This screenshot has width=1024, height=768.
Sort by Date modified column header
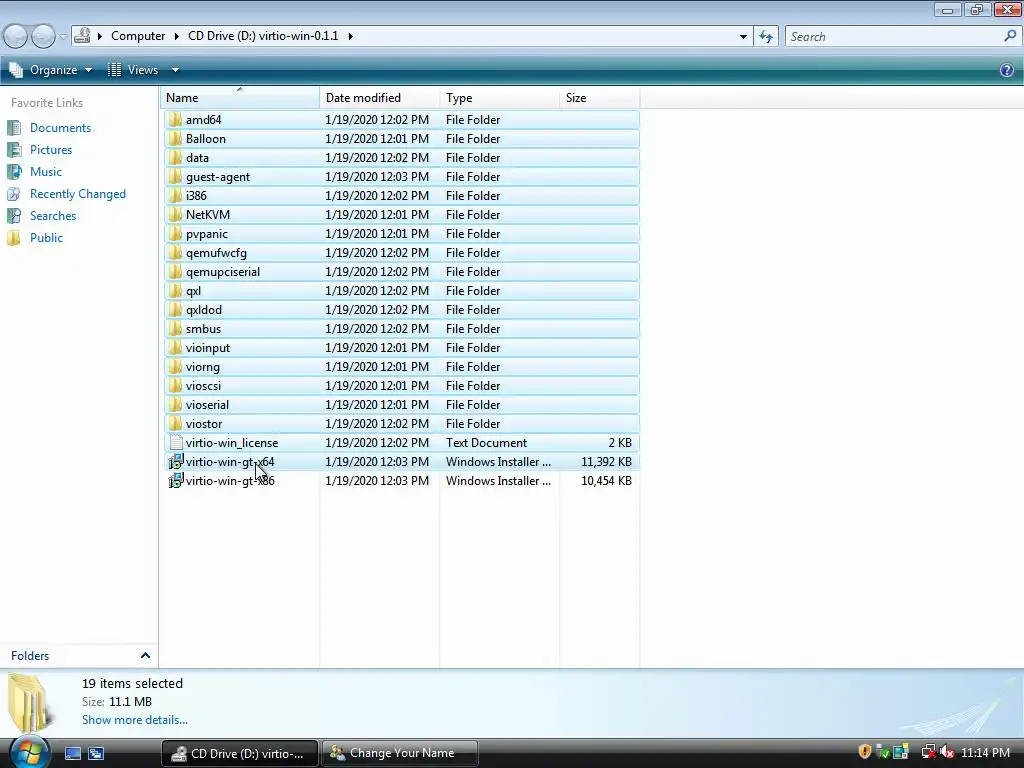tap(379, 98)
